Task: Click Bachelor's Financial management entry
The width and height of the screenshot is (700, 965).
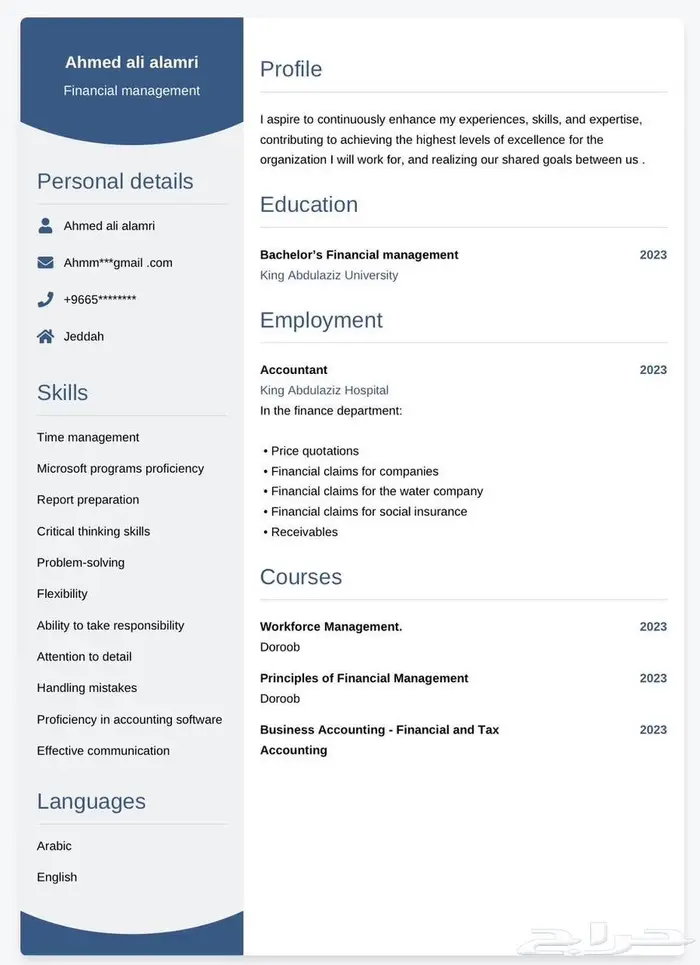Action: click(x=359, y=255)
